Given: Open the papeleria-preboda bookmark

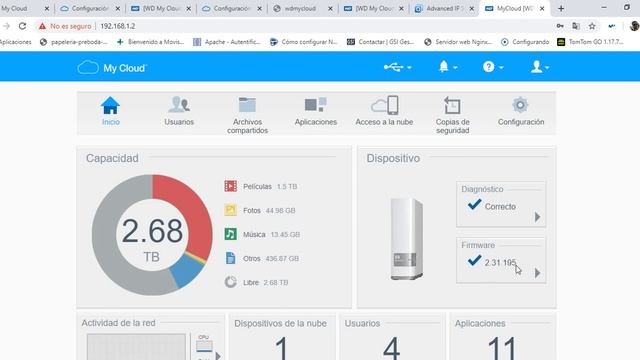Looking at the screenshot, I should [74, 42].
